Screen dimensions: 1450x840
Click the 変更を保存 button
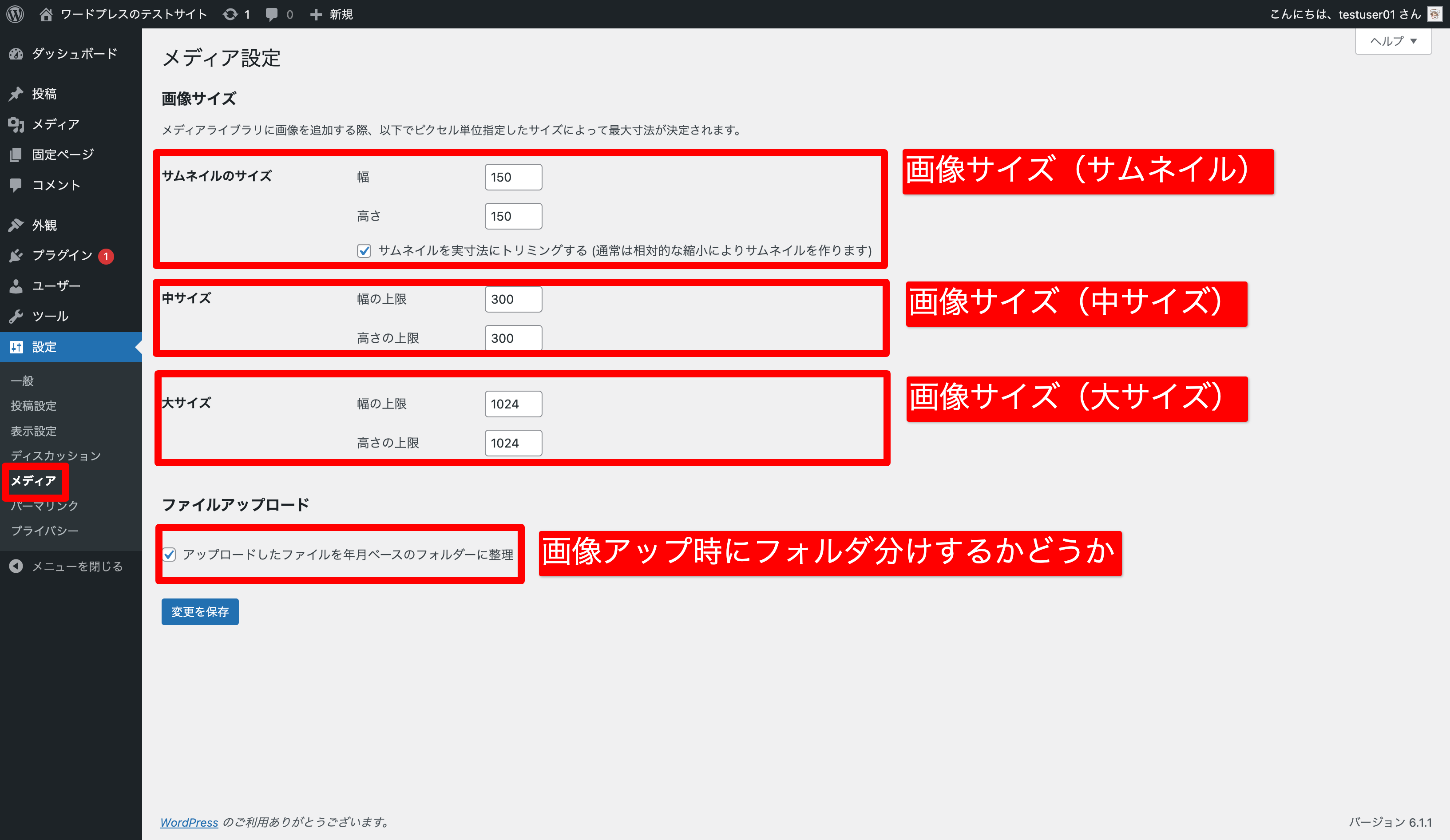200,612
